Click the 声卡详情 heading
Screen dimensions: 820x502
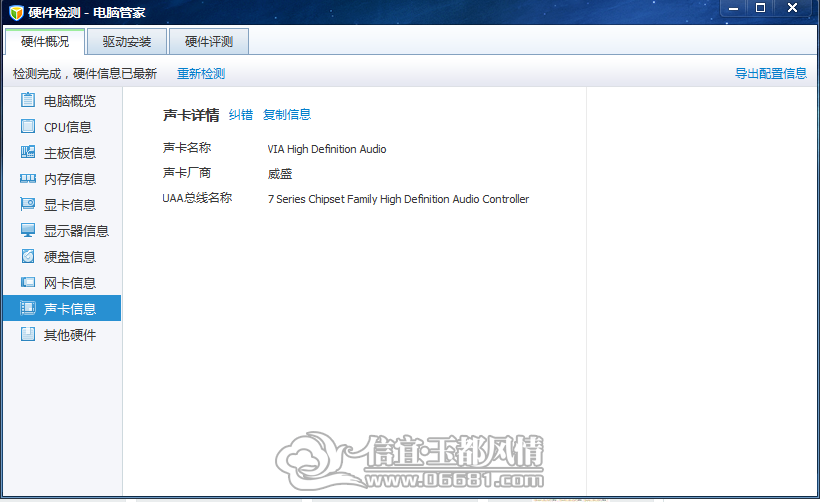pos(191,115)
